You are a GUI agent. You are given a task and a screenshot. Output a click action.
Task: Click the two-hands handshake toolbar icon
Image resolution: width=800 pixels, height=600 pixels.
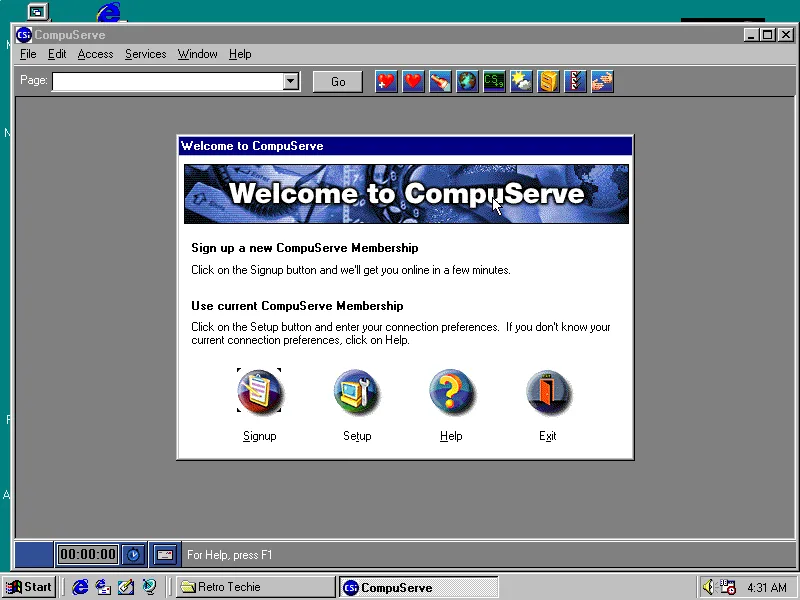coord(603,82)
